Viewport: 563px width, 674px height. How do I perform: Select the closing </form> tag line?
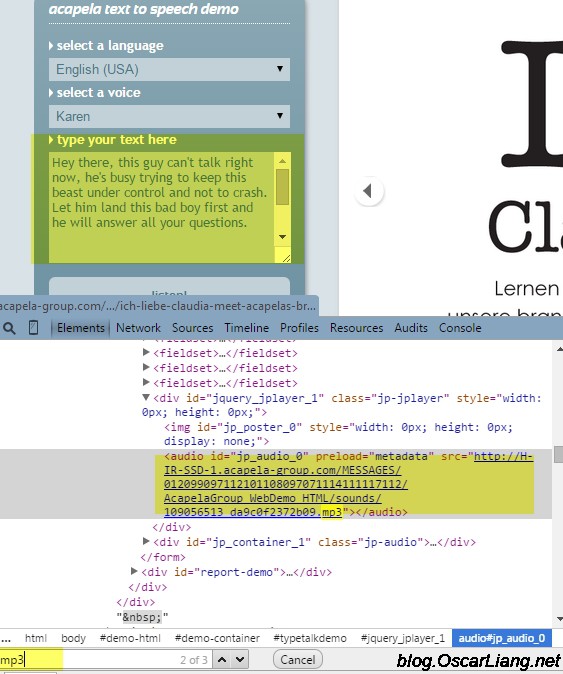click(x=163, y=557)
